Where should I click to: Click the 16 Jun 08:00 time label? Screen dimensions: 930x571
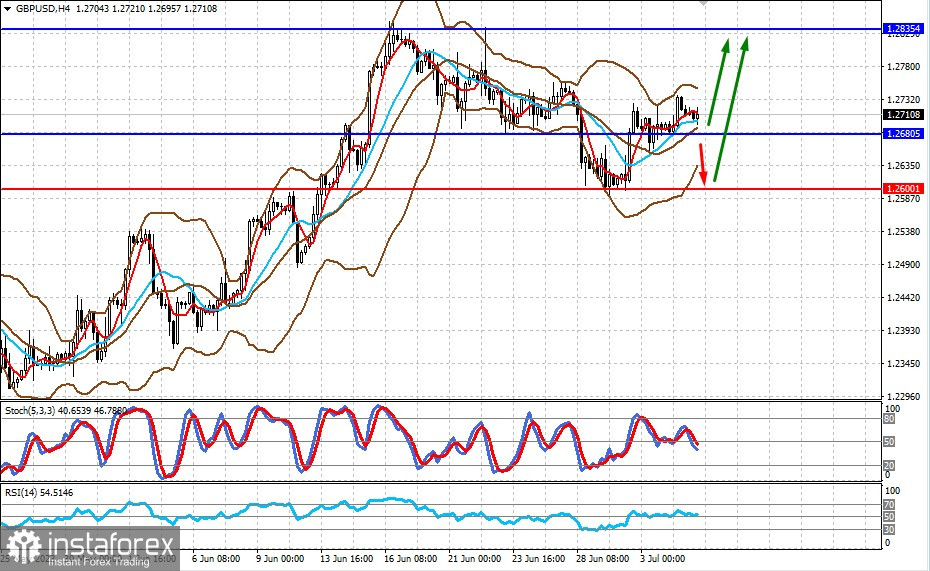point(410,559)
